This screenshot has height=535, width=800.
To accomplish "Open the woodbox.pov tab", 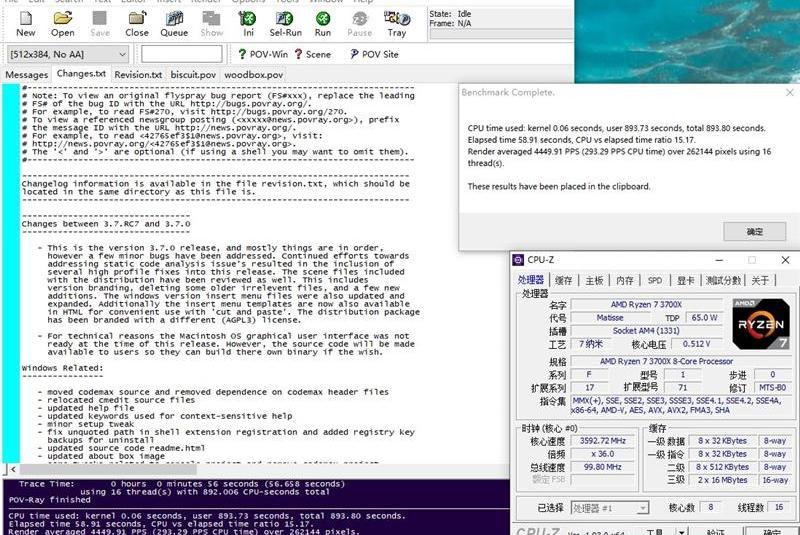I will 254,75.
